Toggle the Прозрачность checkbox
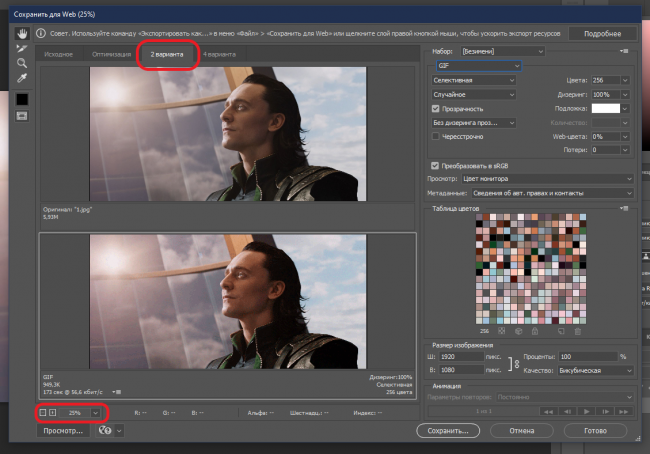Screen dimensions: 650x454 (435, 109)
